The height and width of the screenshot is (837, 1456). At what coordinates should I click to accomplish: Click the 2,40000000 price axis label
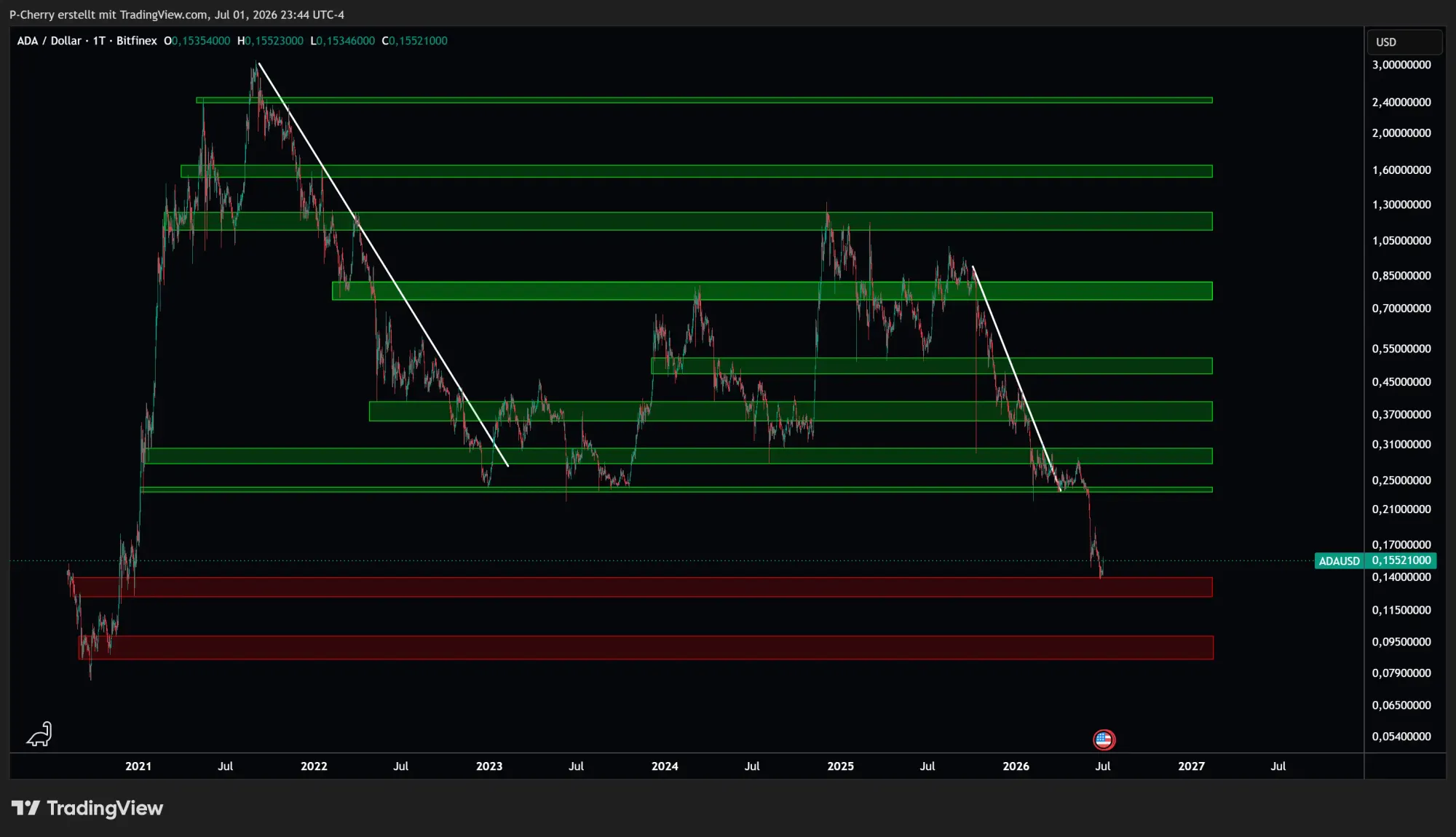click(1401, 103)
